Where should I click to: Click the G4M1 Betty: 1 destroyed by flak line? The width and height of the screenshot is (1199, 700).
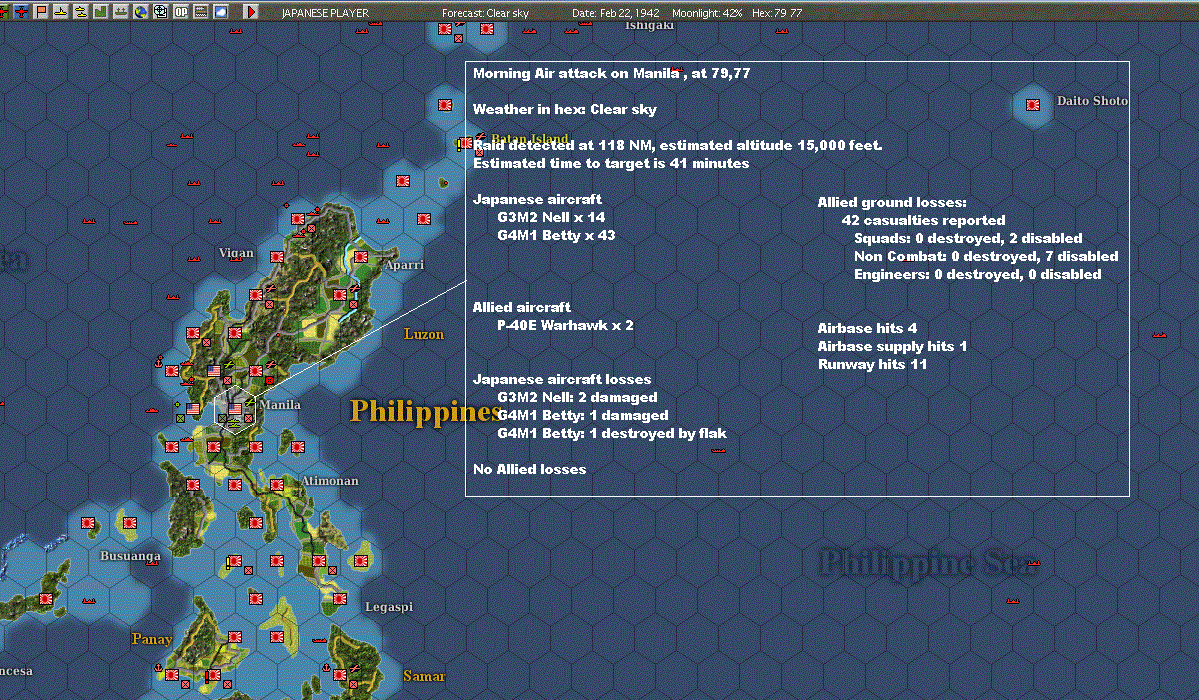pyautogui.click(x=612, y=434)
